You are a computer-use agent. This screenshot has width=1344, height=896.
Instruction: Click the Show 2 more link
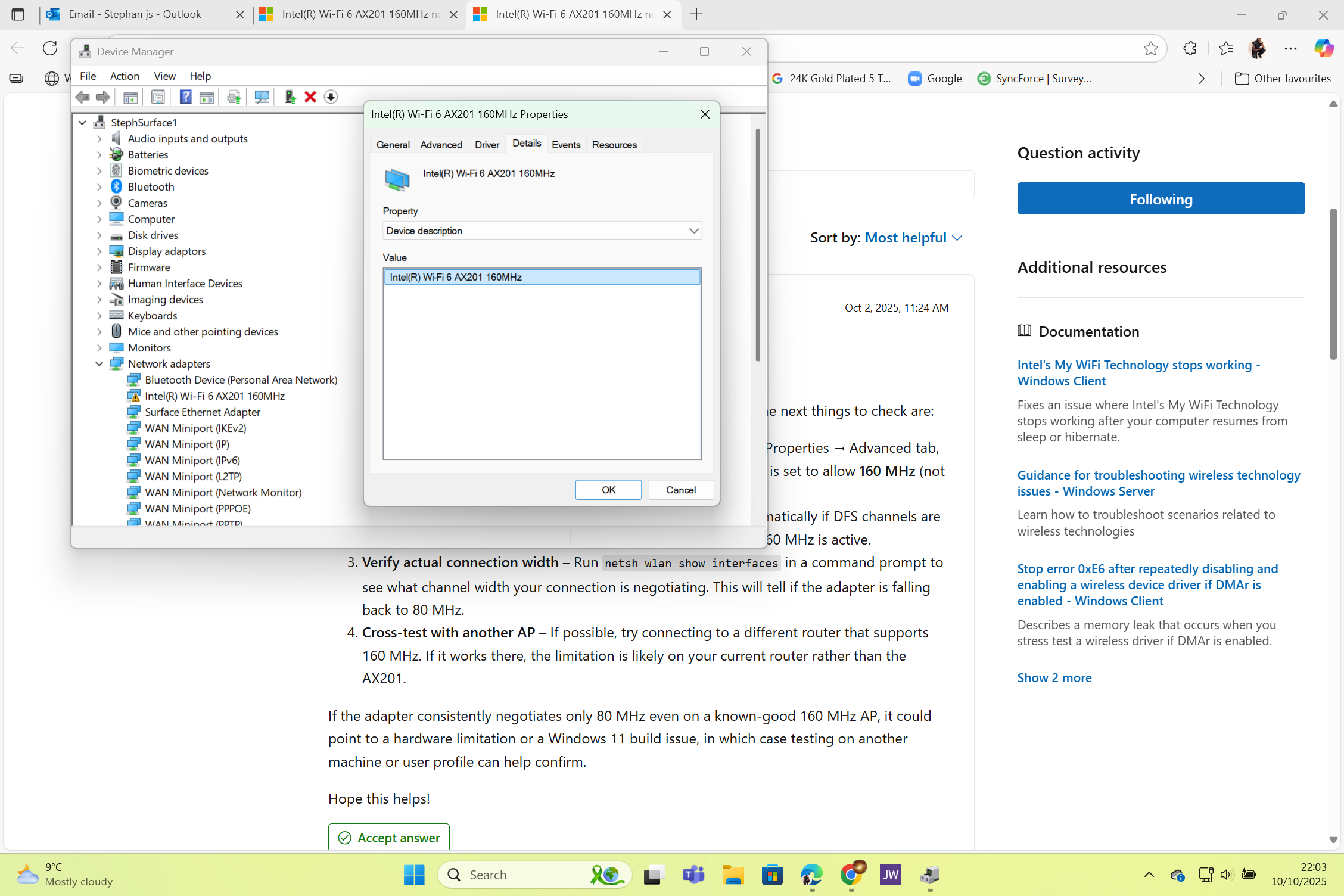pyautogui.click(x=1054, y=678)
